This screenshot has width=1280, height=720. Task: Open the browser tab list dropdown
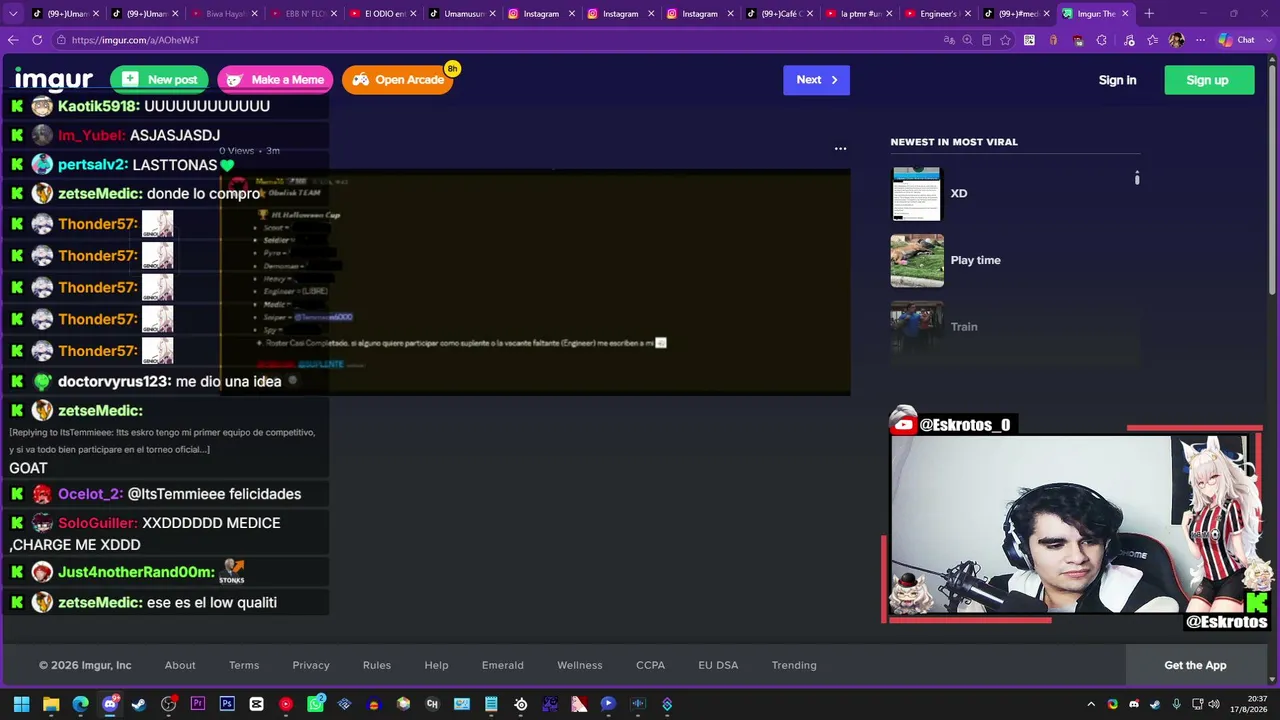click(x=13, y=14)
